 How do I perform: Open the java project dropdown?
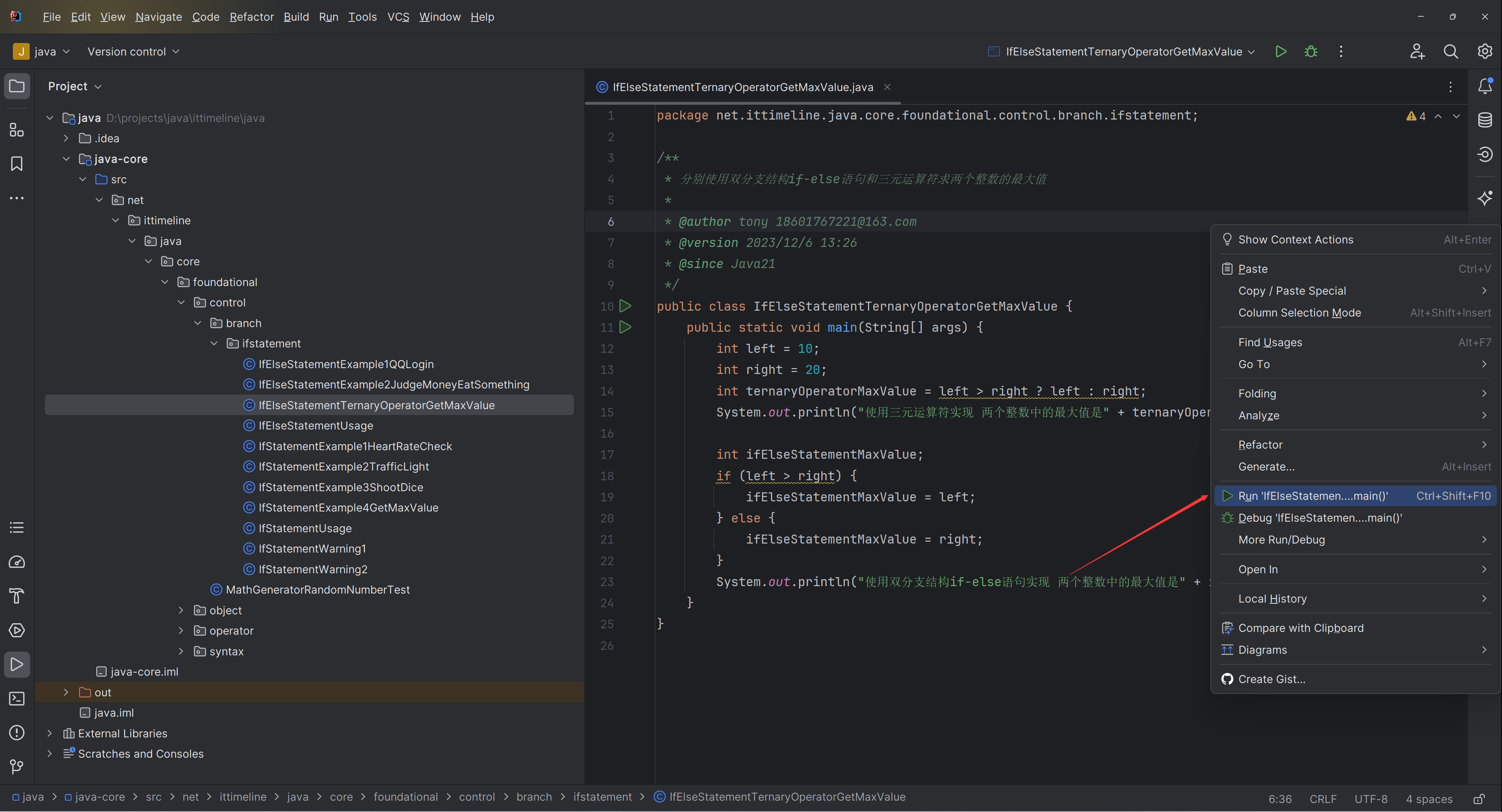coord(42,51)
